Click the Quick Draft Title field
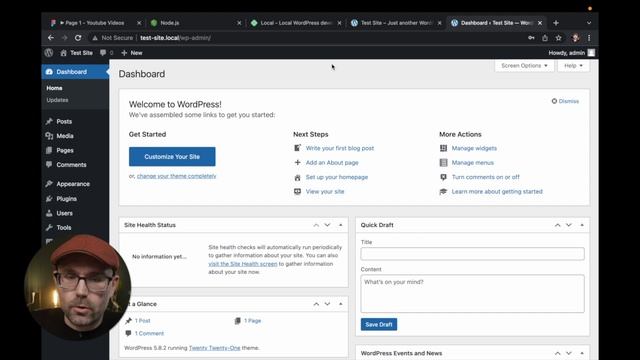The height and width of the screenshot is (360, 640). coord(472,254)
